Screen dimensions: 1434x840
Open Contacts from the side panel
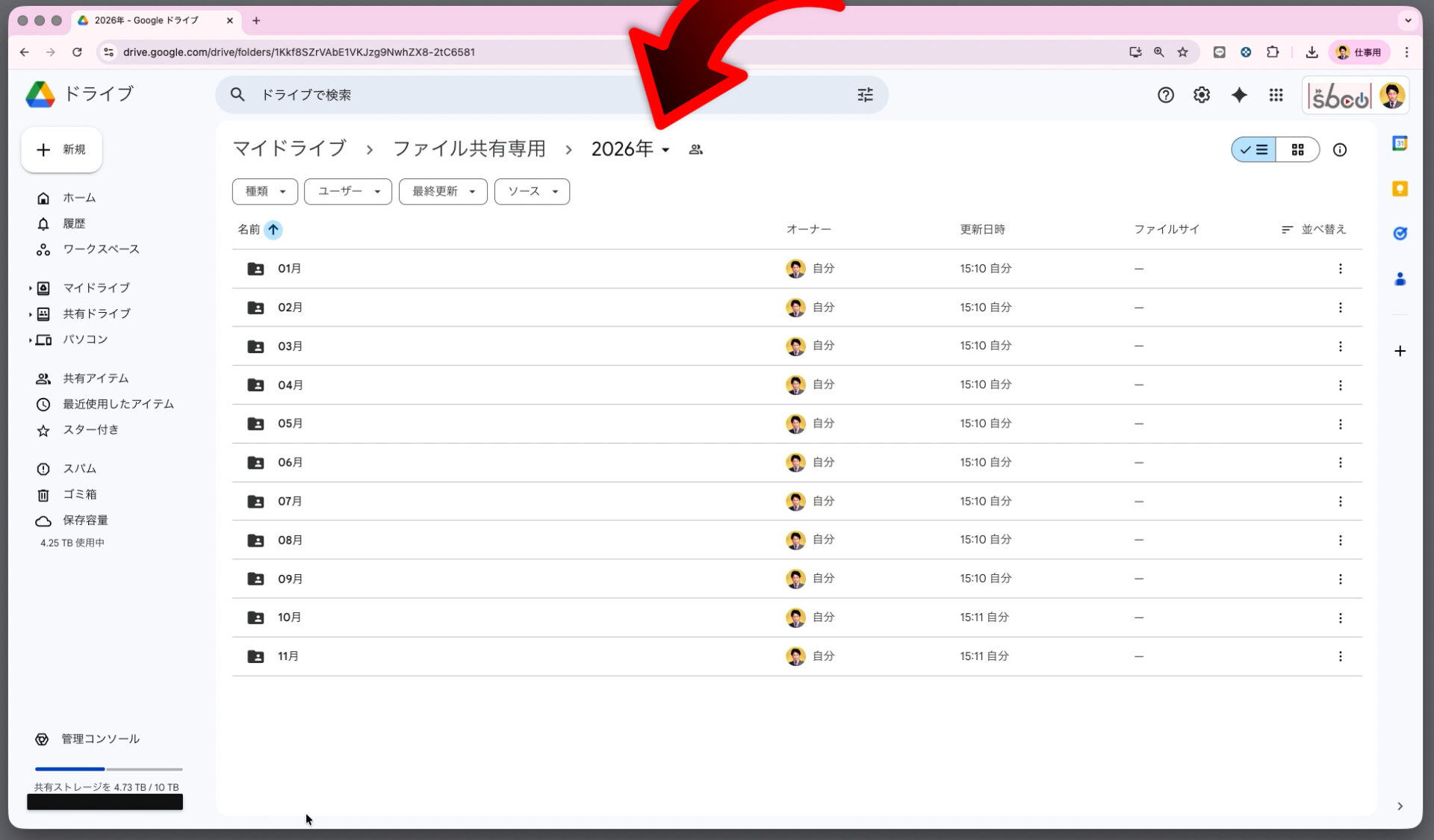coord(1400,279)
